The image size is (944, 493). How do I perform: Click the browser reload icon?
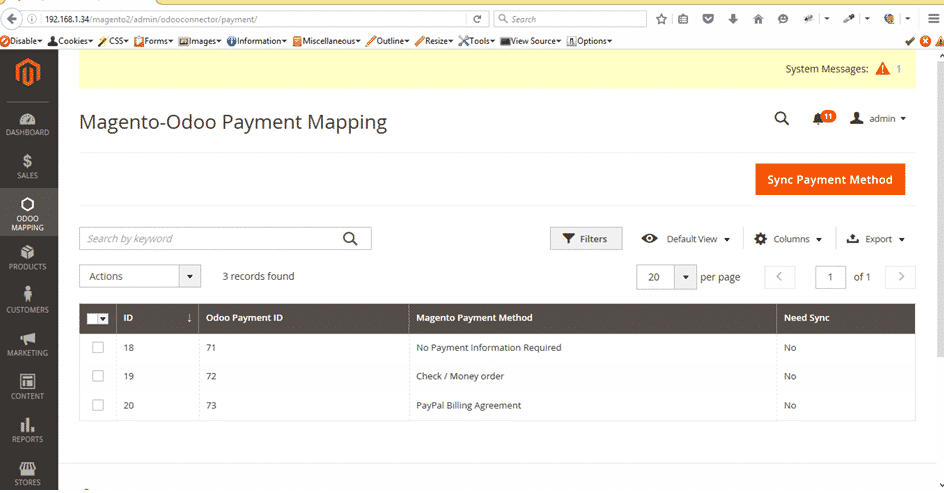477,19
